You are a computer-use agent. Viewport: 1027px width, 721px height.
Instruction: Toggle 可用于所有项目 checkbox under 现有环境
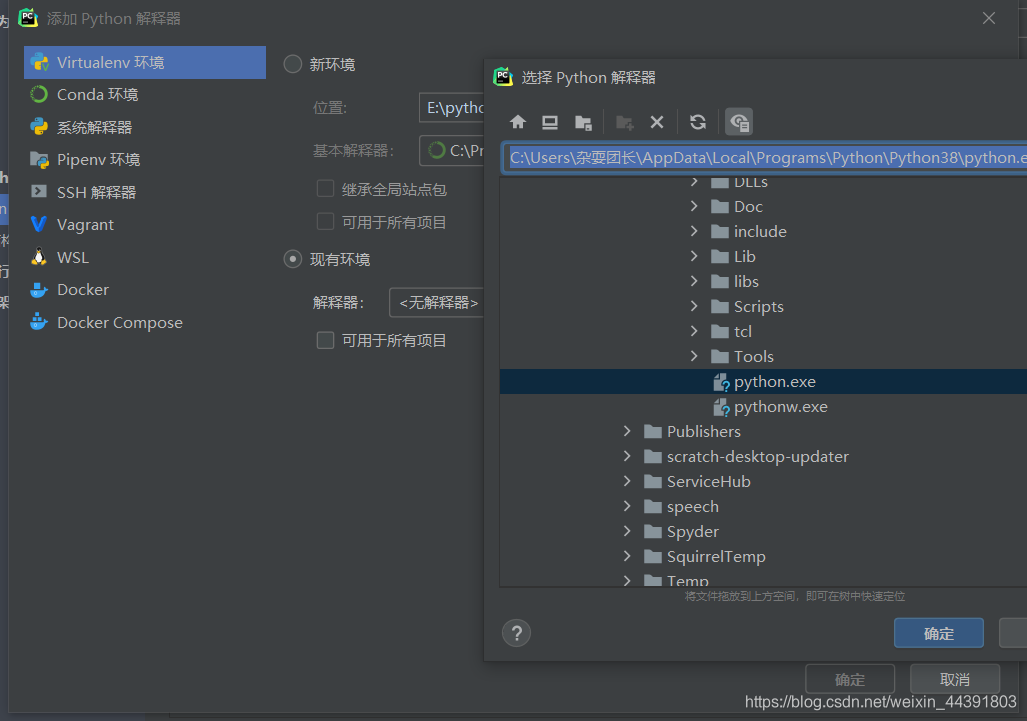(326, 341)
